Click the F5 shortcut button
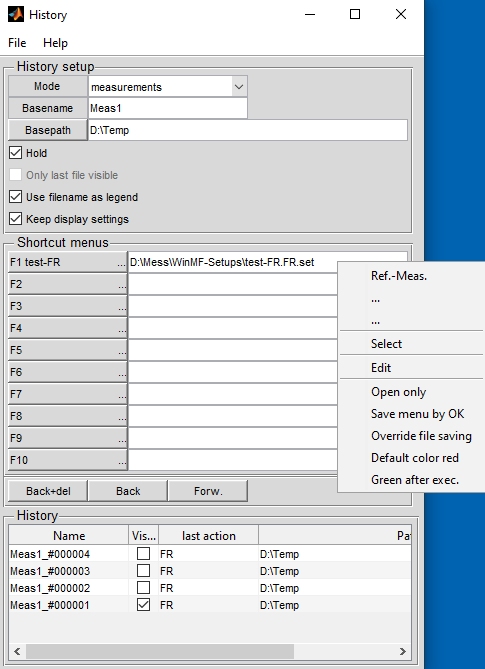 point(67,350)
